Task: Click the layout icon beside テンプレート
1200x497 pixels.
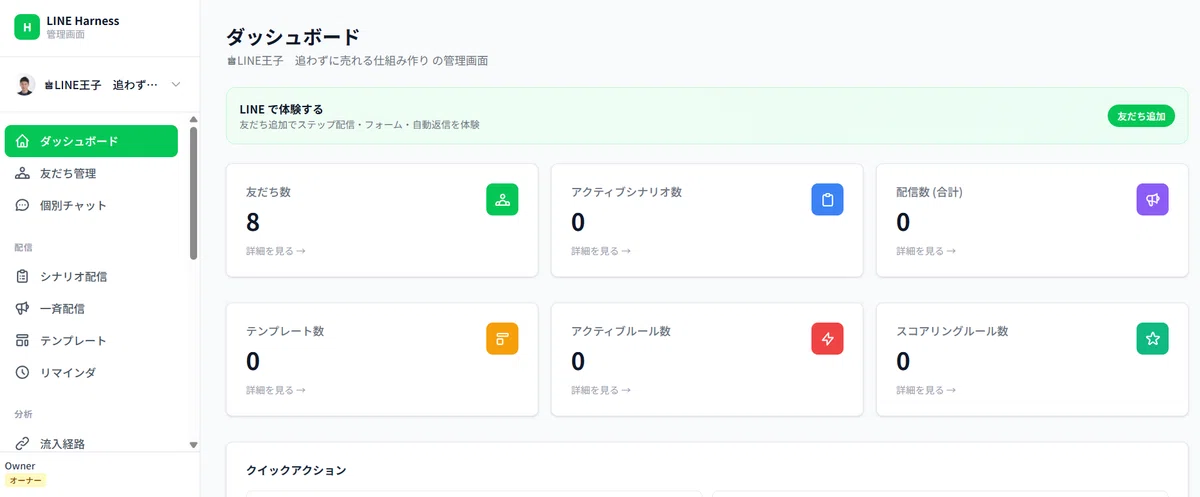Action: click(23, 340)
